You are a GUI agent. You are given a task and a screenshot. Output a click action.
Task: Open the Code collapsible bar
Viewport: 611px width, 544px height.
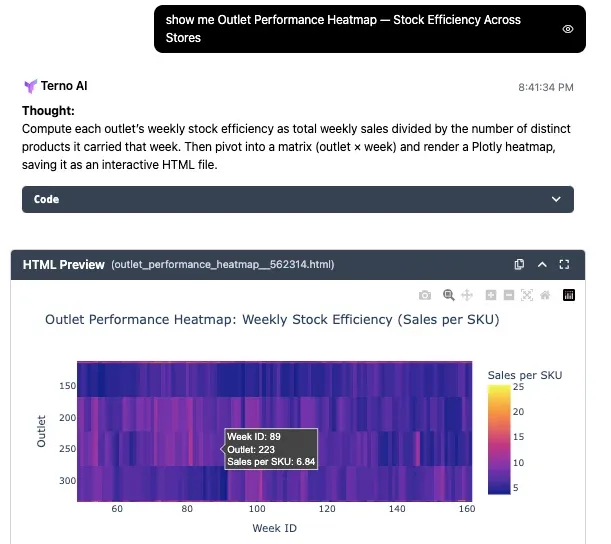click(x=297, y=199)
